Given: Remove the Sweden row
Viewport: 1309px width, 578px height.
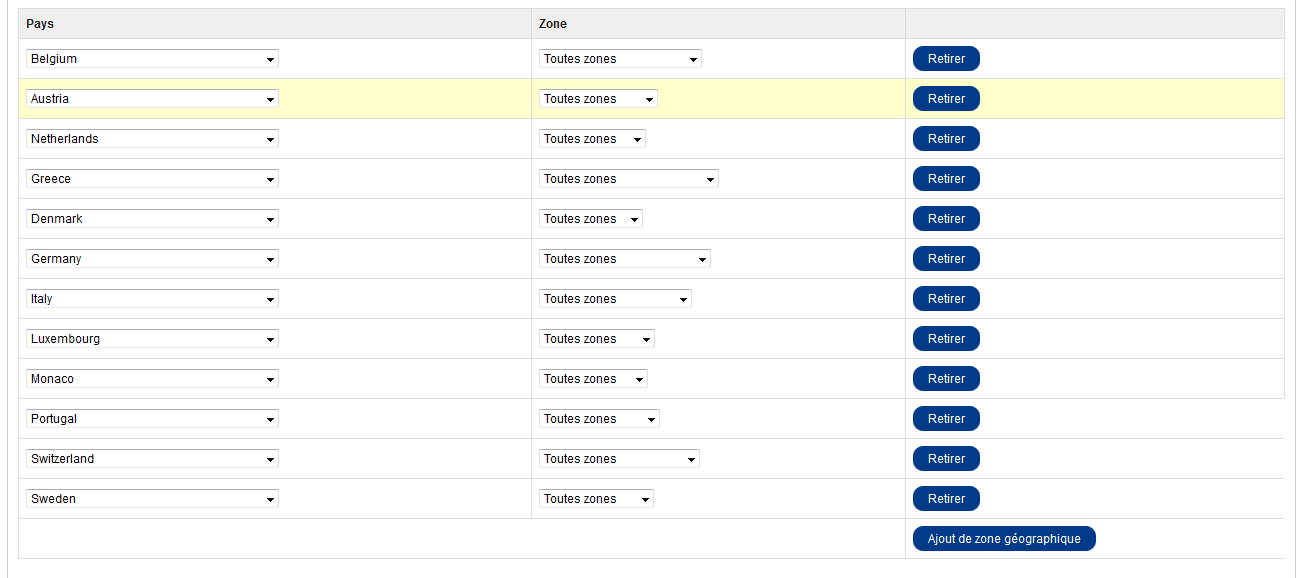Looking at the screenshot, I should 946,499.
